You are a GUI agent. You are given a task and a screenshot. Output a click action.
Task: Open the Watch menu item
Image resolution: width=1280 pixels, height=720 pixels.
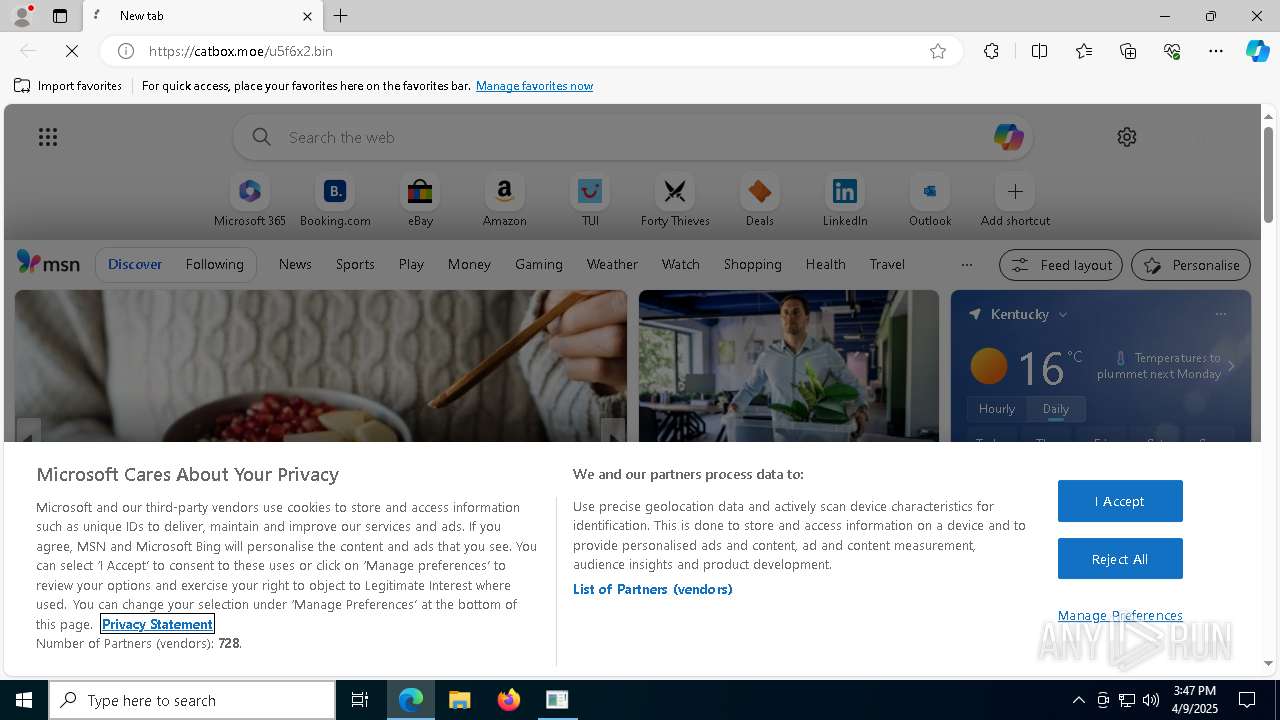681,264
